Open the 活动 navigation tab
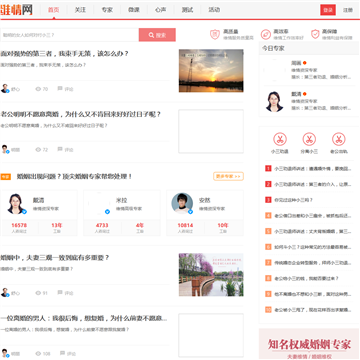Screen dimensions: 360x360 point(214,10)
